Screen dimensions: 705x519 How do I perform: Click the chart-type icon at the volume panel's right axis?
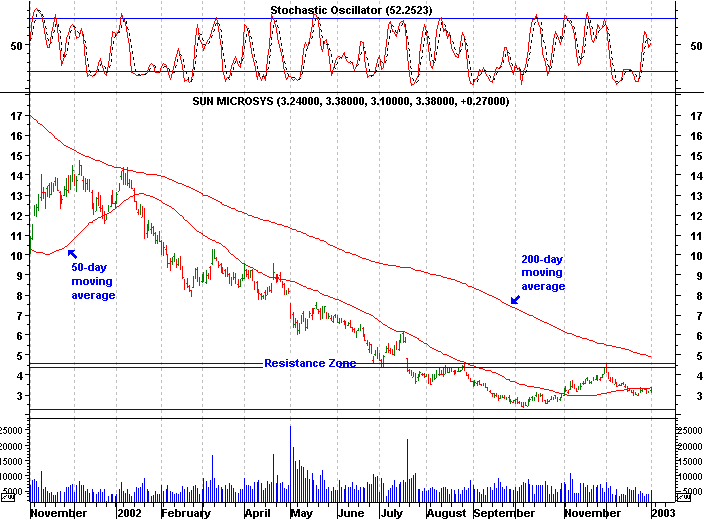tap(683, 497)
